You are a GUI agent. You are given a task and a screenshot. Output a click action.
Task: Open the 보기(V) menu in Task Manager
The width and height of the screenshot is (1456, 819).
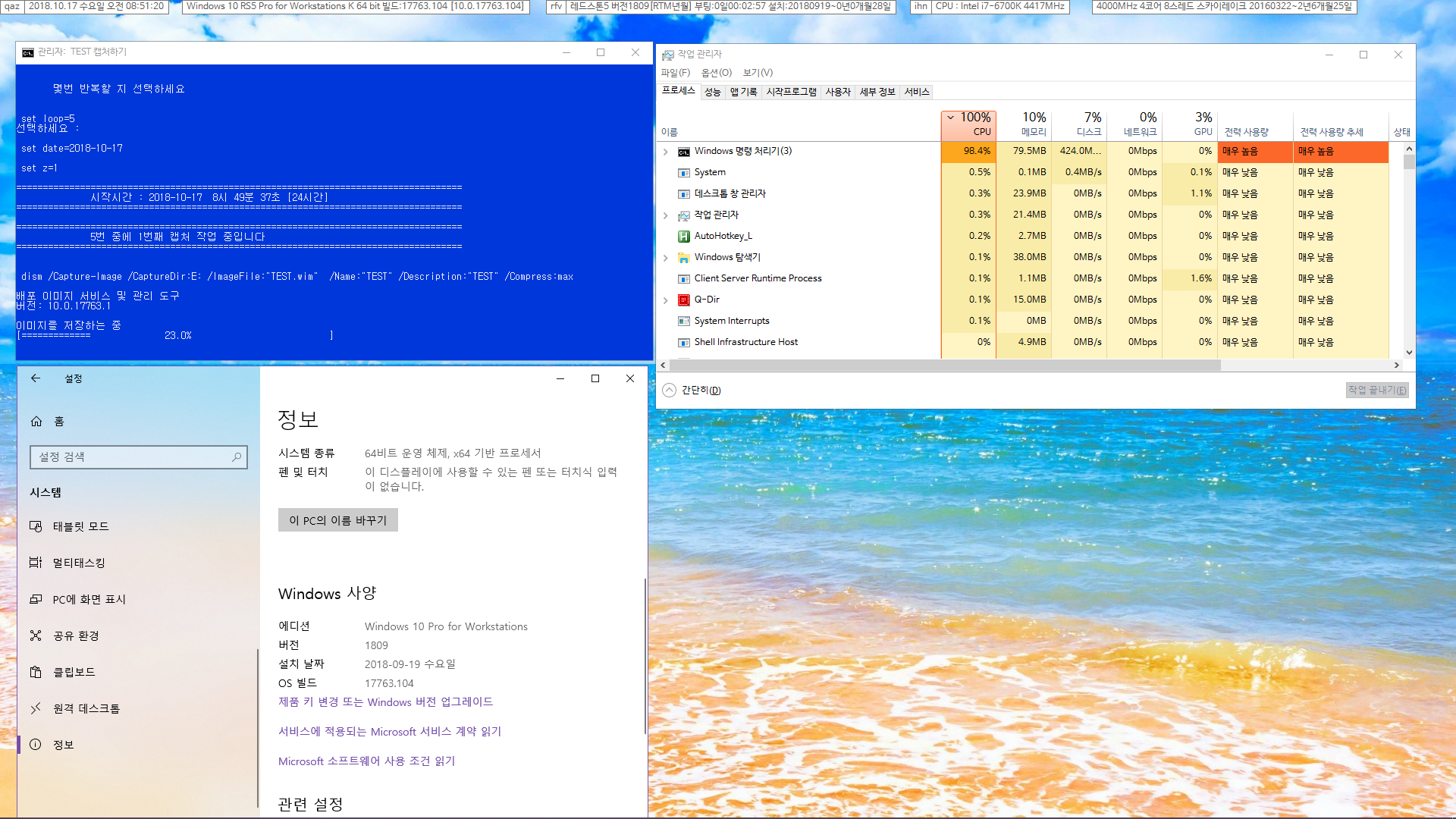[x=758, y=73]
